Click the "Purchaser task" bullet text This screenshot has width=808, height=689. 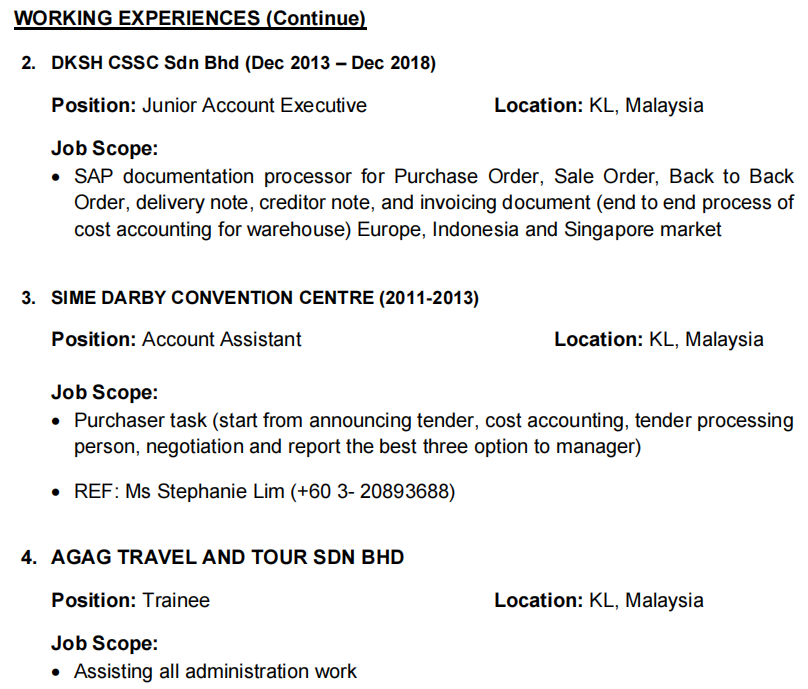(138, 421)
